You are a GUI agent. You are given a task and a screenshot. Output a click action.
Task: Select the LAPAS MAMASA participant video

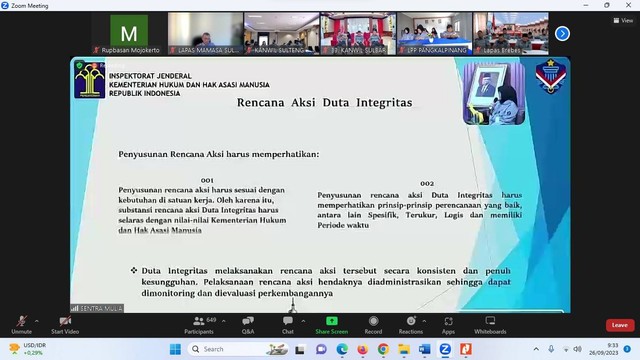(205, 33)
